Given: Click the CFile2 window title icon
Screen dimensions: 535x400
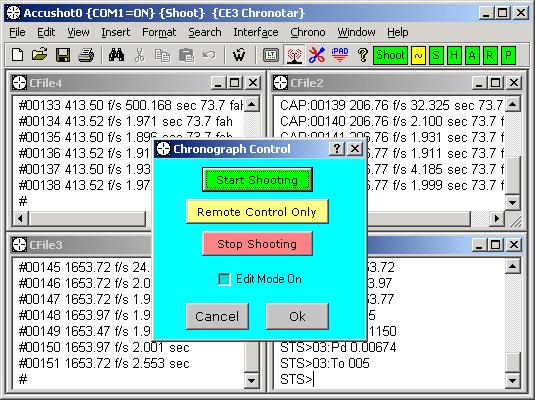Looking at the screenshot, I should (x=280, y=83).
